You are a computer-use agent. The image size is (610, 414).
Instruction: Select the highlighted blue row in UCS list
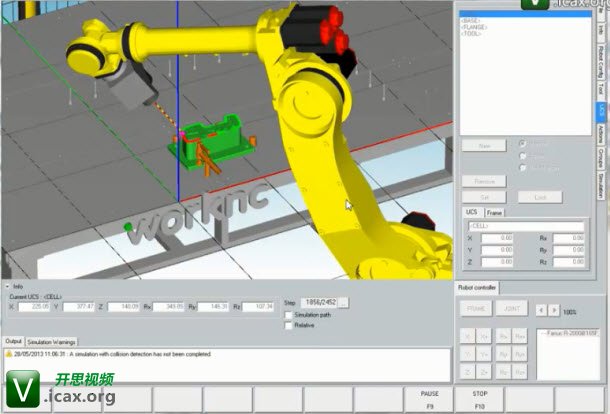click(526, 14)
